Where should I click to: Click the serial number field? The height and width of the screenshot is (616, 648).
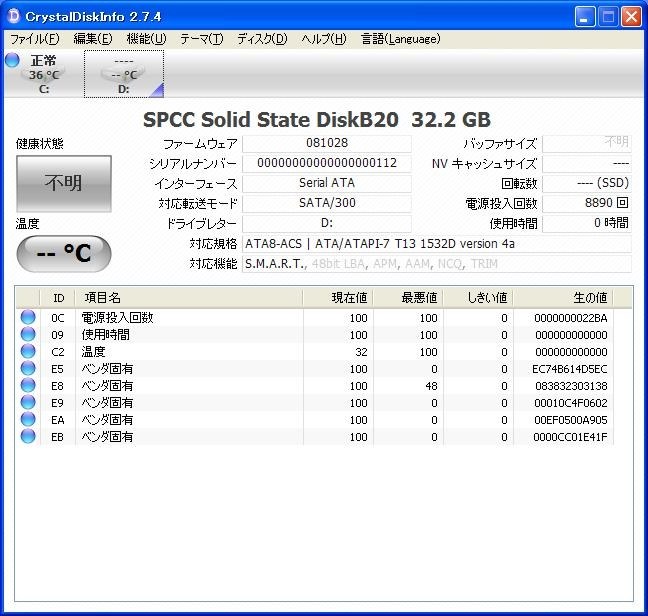pos(326,163)
